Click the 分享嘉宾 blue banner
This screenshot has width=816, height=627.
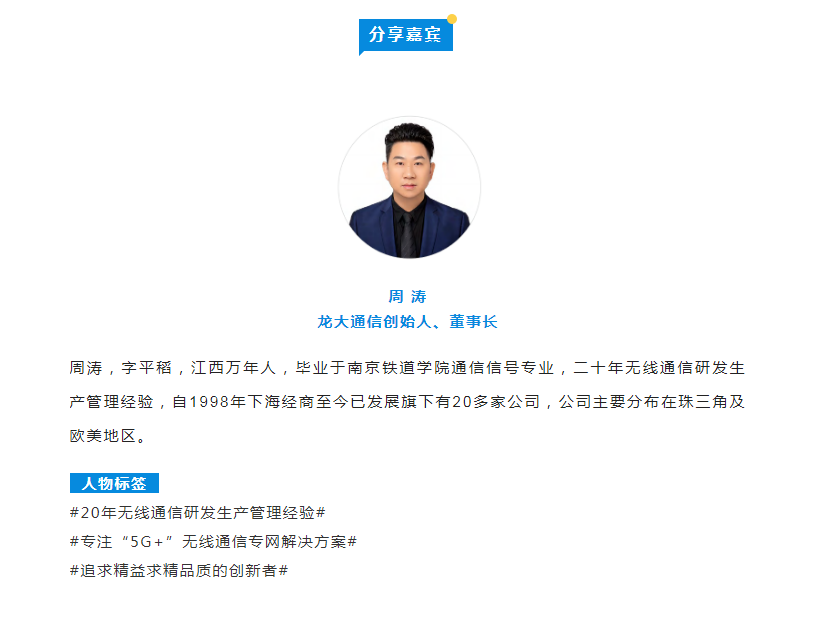(x=406, y=35)
